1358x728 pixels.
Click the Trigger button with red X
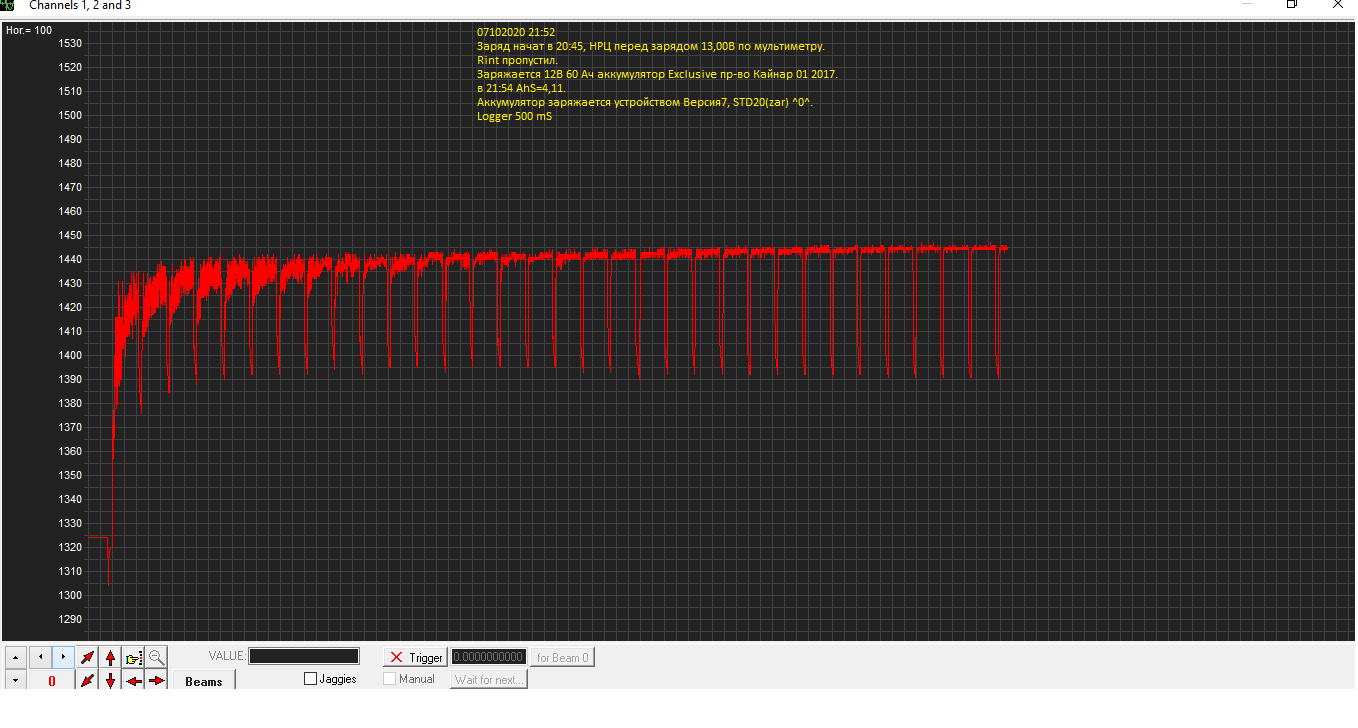415,657
